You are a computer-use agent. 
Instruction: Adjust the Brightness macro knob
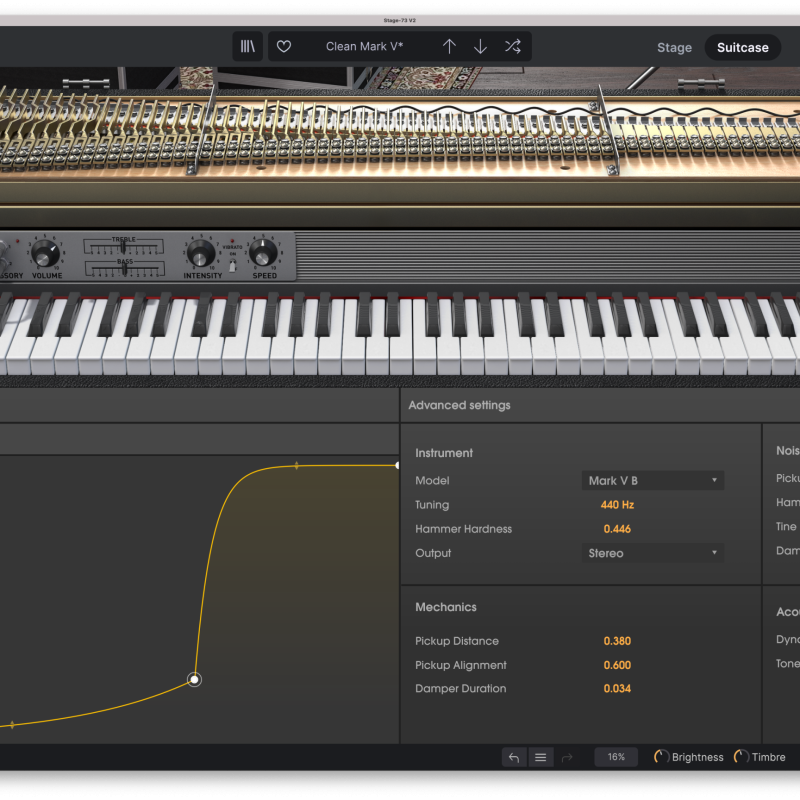[661, 757]
